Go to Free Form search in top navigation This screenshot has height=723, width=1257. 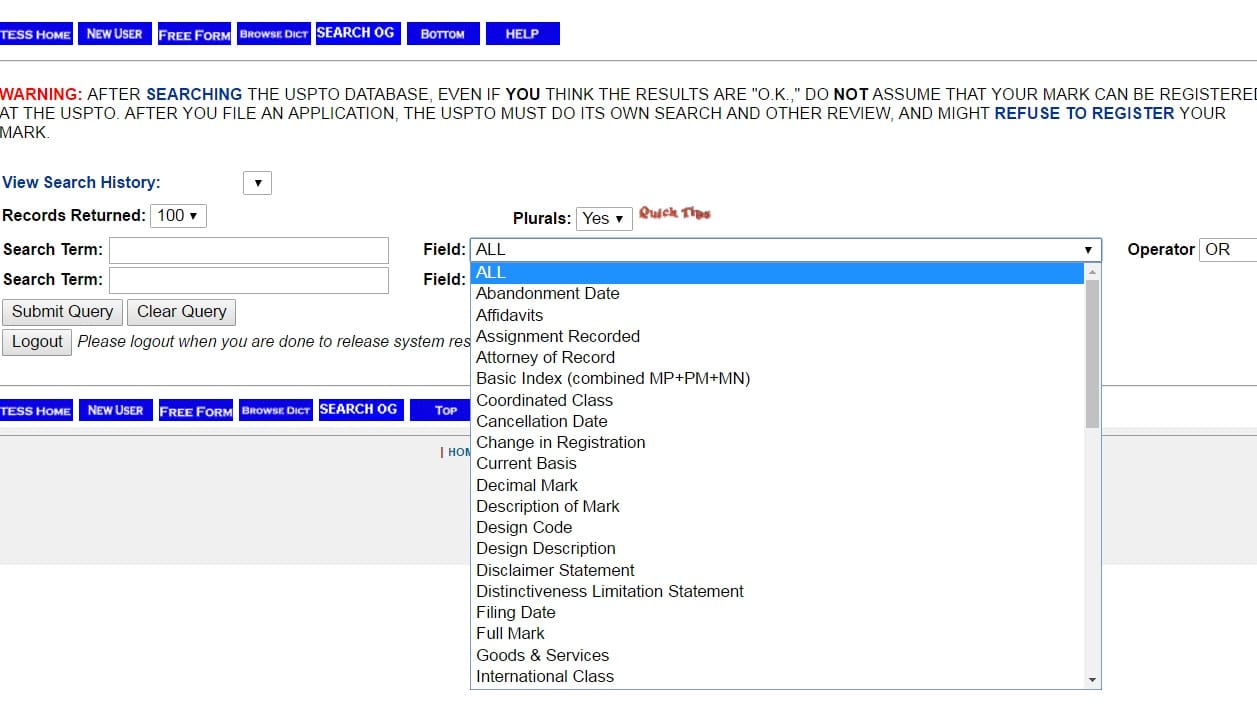tap(194, 34)
